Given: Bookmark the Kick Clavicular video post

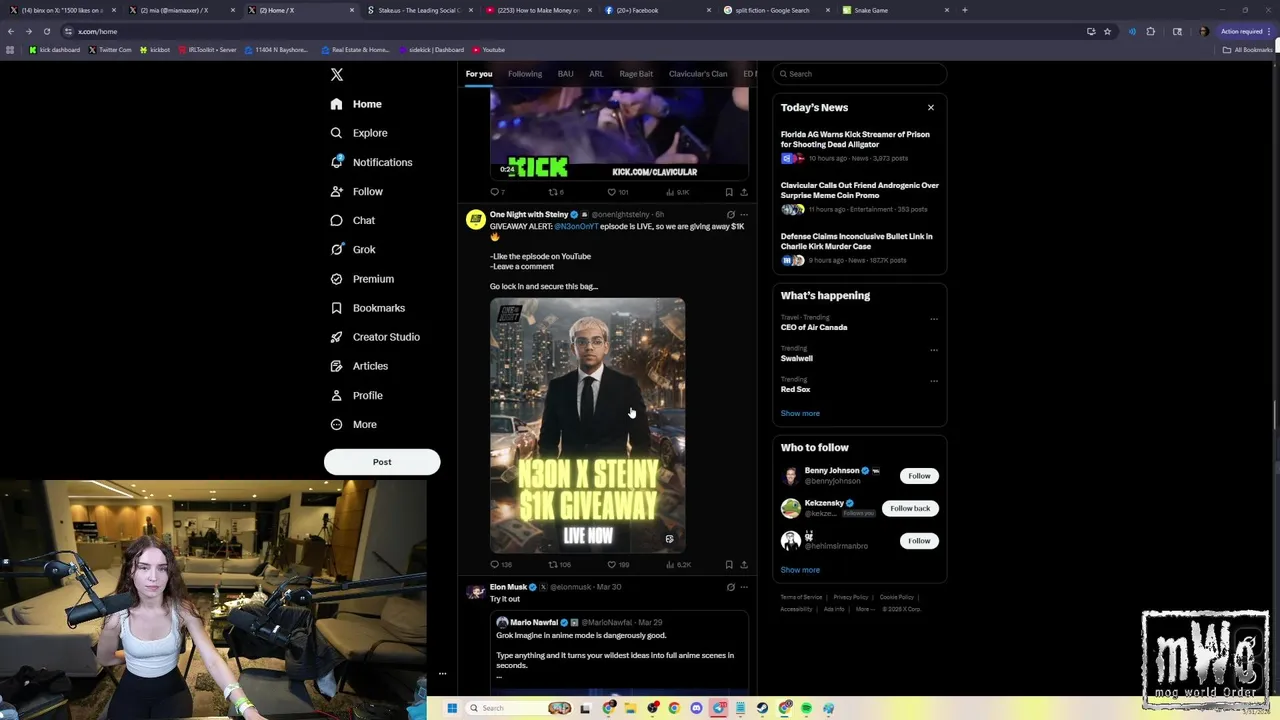Looking at the screenshot, I should pyautogui.click(x=729, y=192).
